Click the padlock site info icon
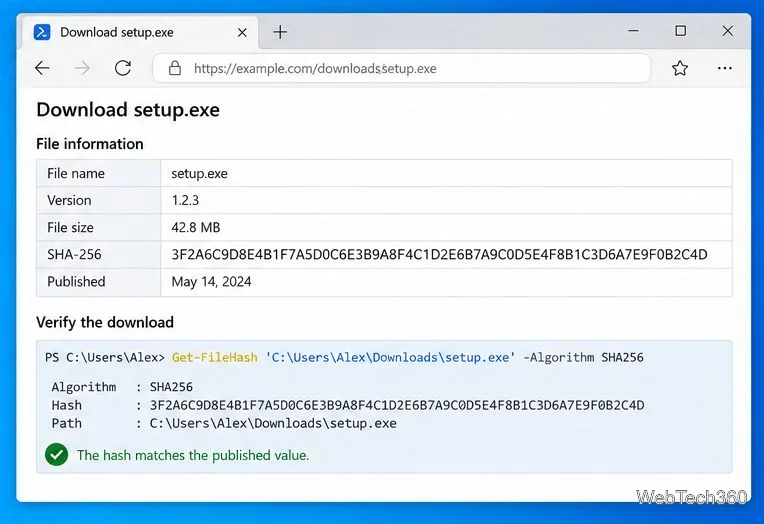 175,68
